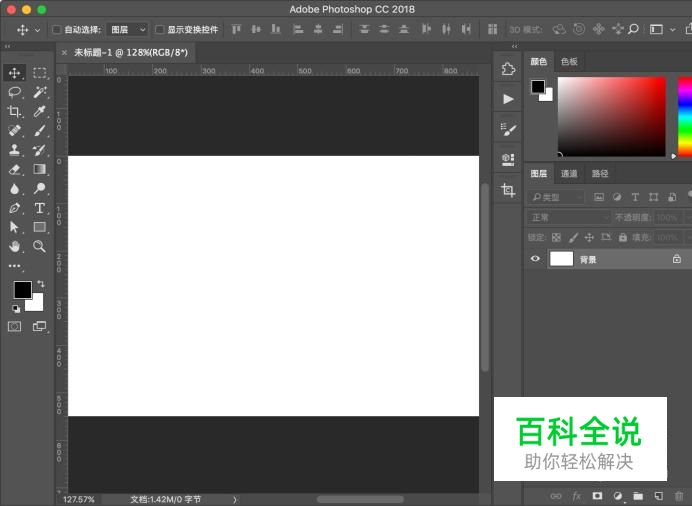Enable the 自动选择 checkbox
The width and height of the screenshot is (692, 506).
pyautogui.click(x=56, y=30)
